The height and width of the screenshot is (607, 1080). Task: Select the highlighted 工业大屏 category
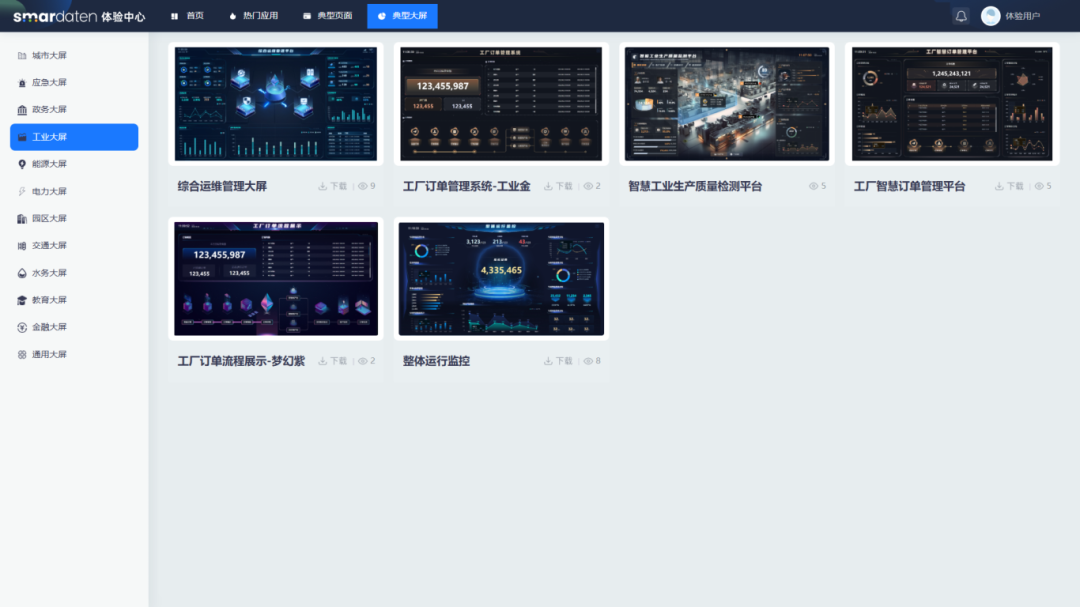(73, 137)
